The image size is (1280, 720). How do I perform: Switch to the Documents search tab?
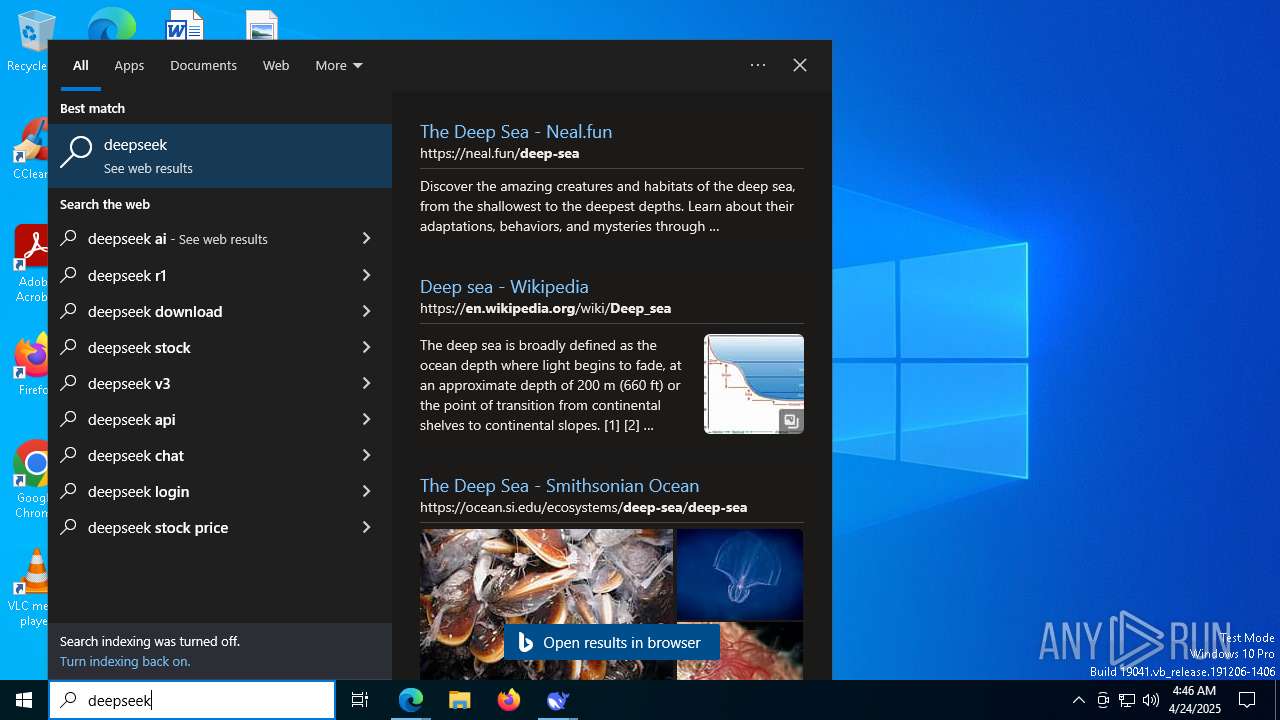point(203,65)
